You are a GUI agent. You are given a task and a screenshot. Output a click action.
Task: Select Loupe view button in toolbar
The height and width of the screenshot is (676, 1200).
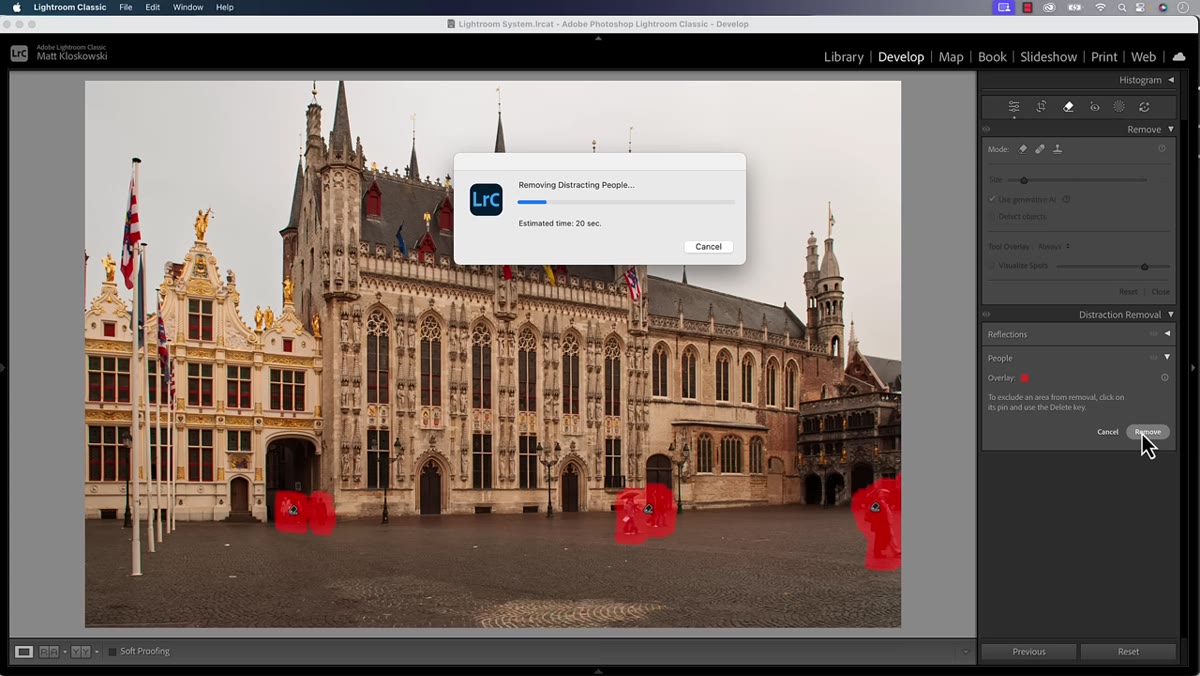coord(24,652)
